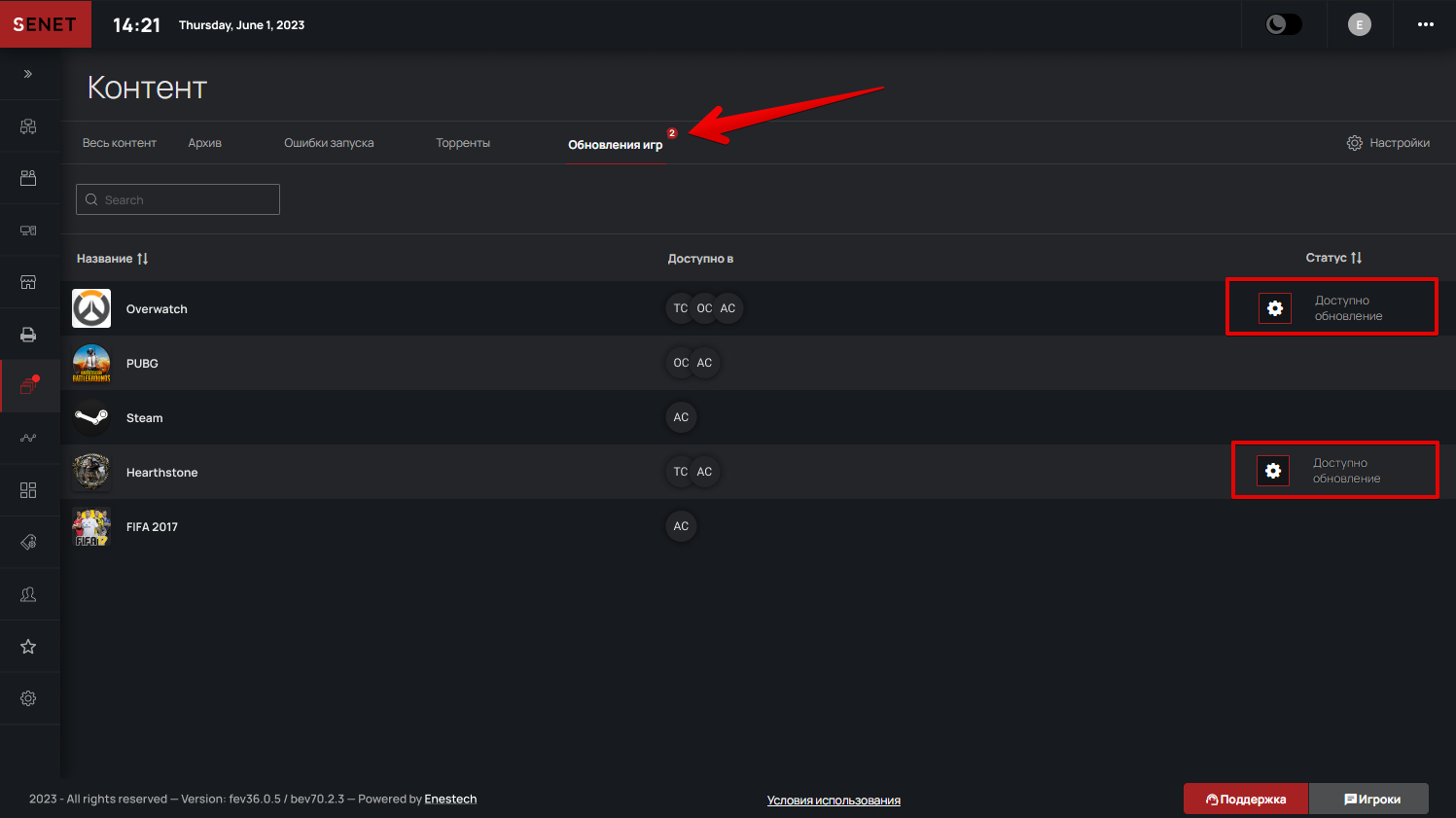Switch to the Торренты tab

(x=463, y=143)
